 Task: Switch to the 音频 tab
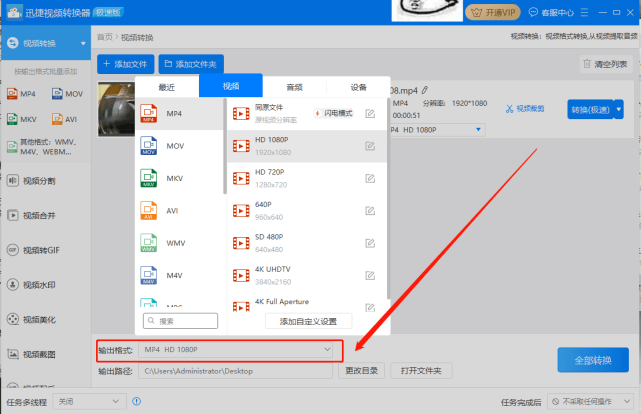pos(294,87)
